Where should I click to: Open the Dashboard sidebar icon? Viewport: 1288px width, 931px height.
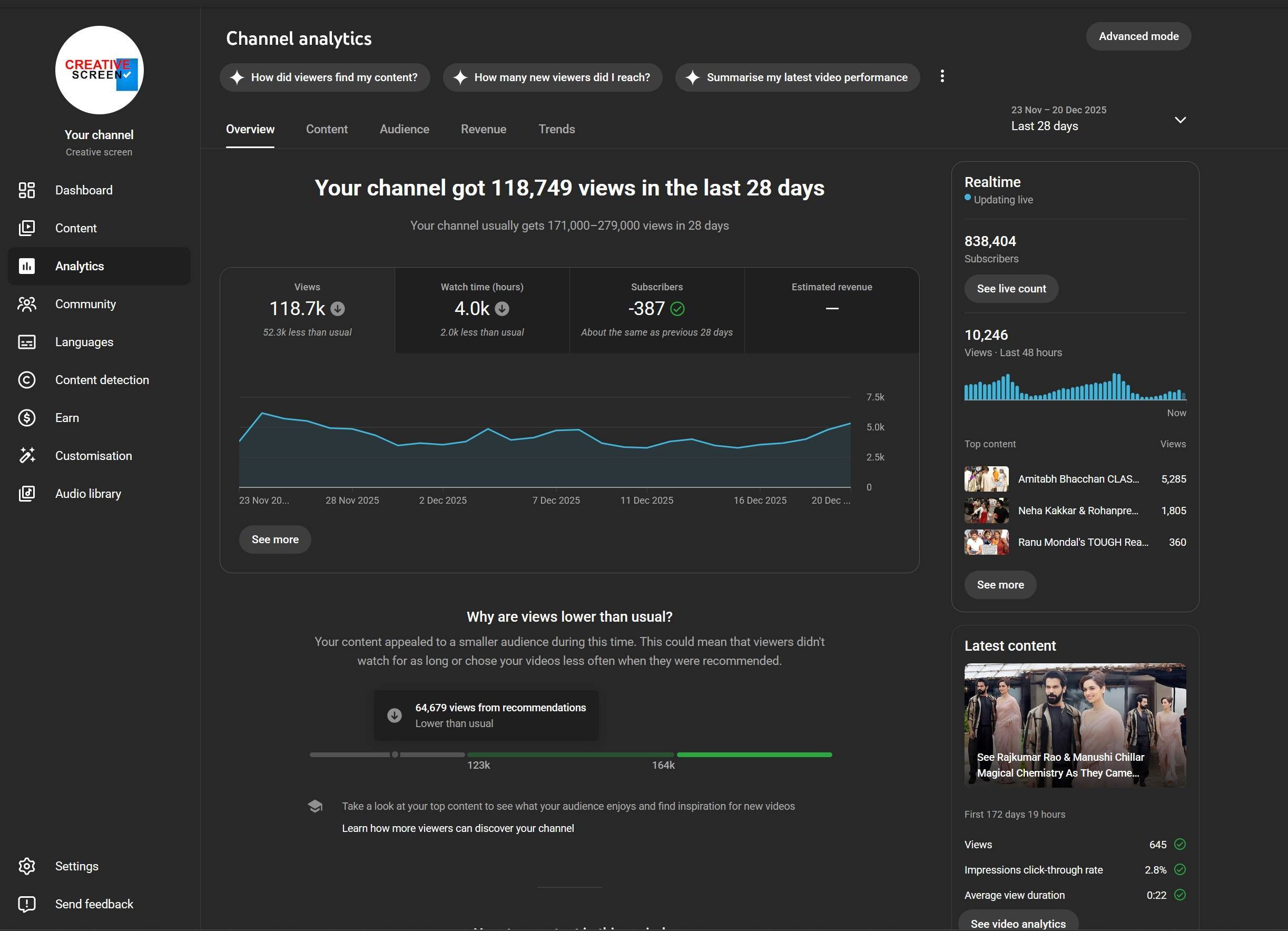click(x=27, y=190)
